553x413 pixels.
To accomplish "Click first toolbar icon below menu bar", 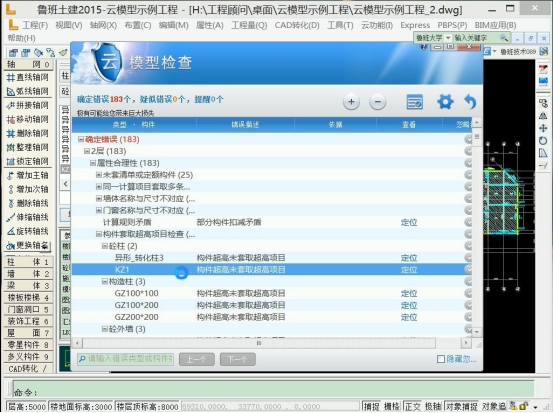I will (13, 53).
